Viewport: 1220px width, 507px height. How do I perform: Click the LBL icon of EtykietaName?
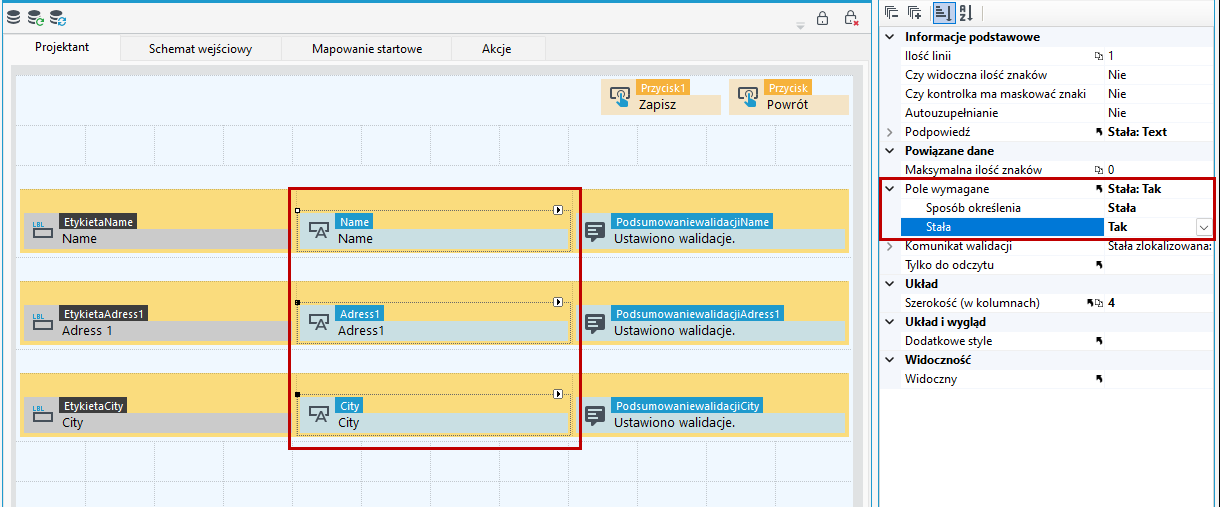[41, 231]
